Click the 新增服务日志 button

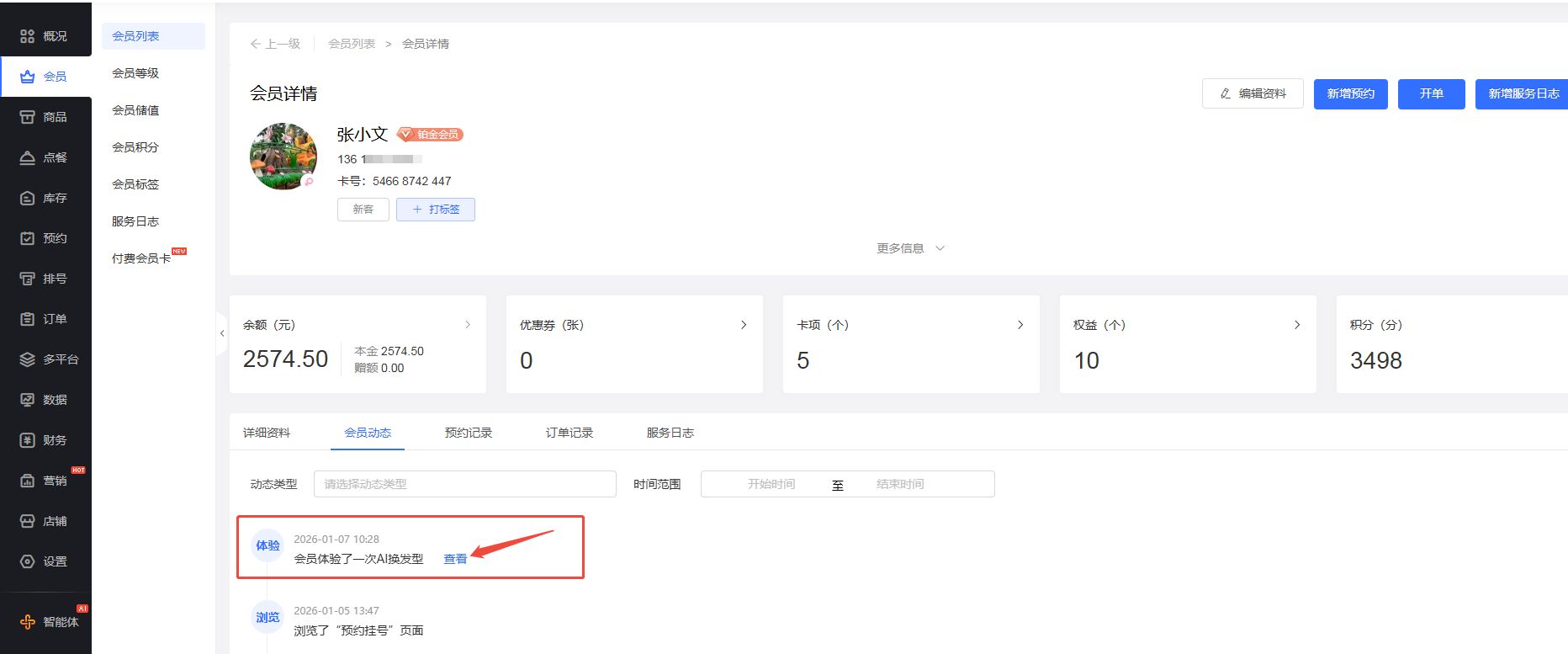tap(1522, 93)
